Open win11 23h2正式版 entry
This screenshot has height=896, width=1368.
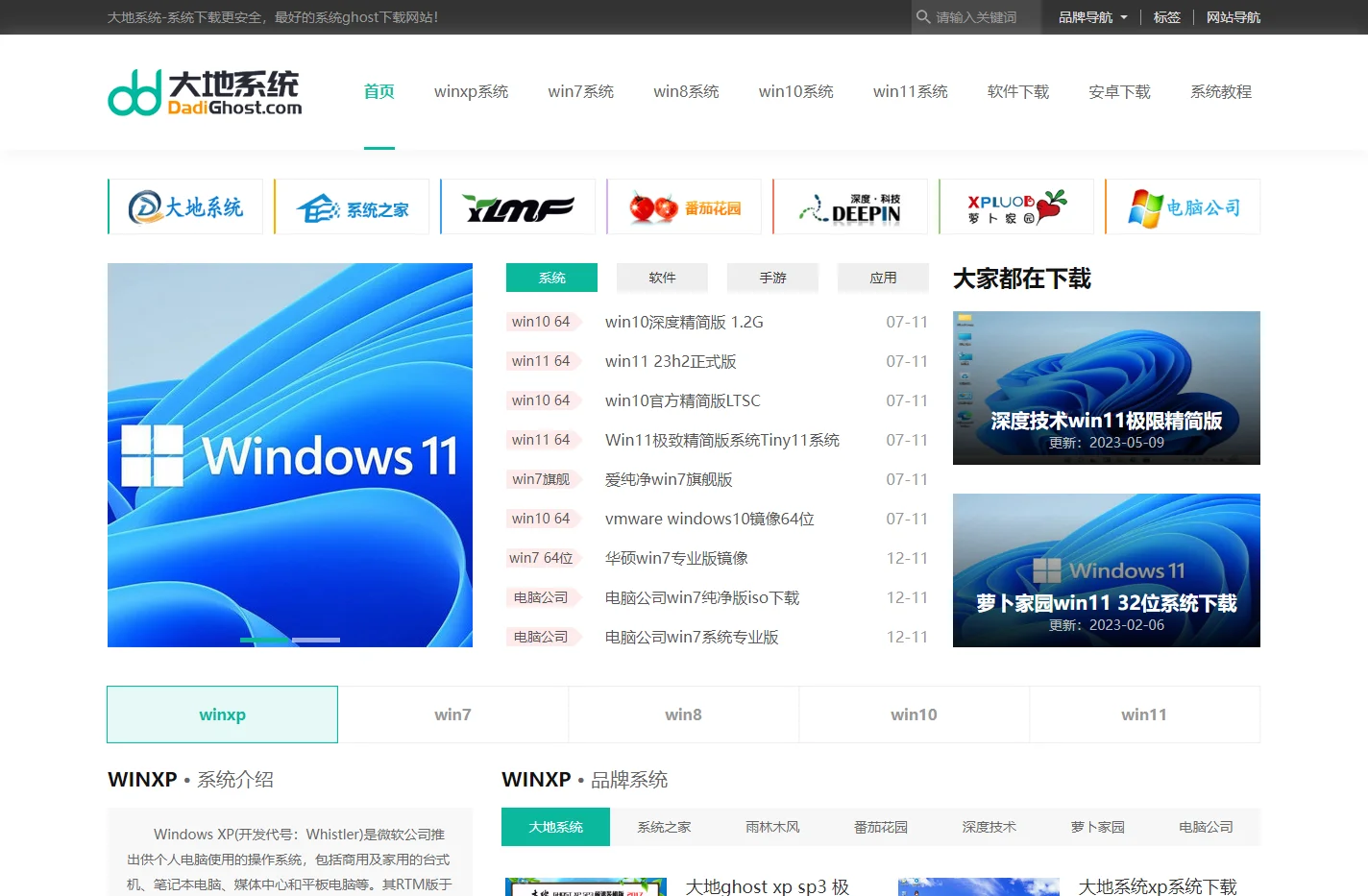point(671,361)
